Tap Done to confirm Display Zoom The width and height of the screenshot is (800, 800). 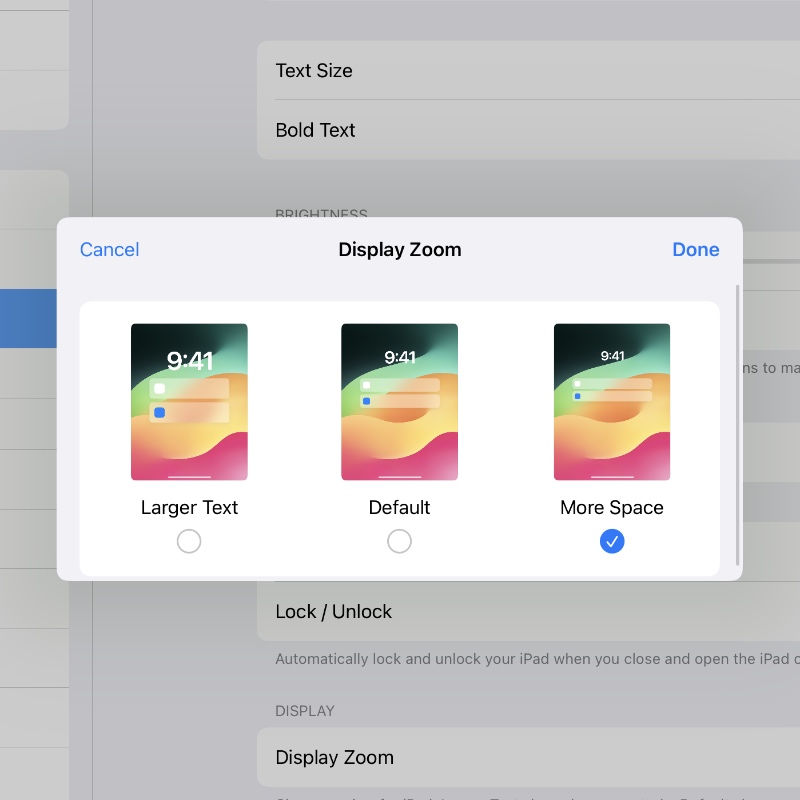pyautogui.click(x=695, y=250)
